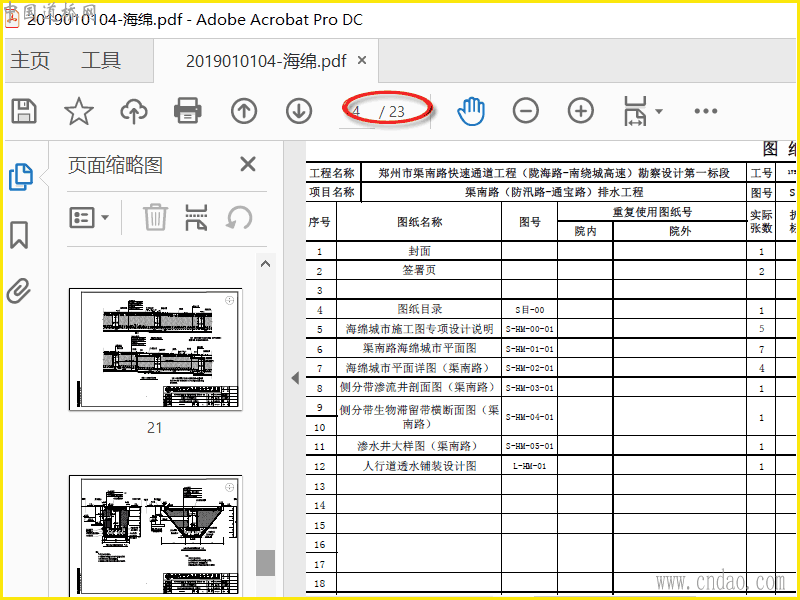The image size is (800, 600).
Task: Close the 页面缩略图 panel
Action: (248, 164)
